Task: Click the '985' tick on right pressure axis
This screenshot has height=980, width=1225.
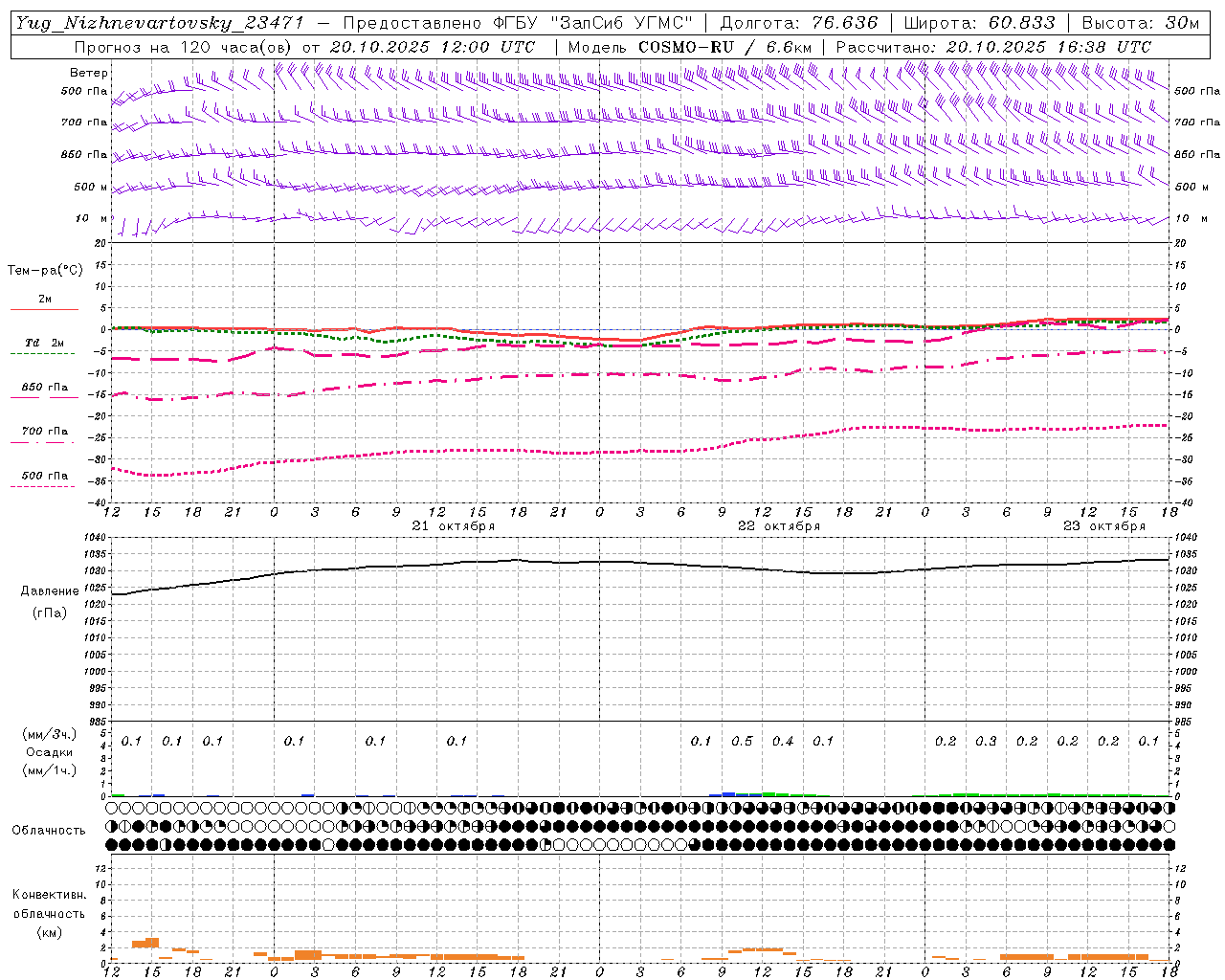Action: point(1185,722)
